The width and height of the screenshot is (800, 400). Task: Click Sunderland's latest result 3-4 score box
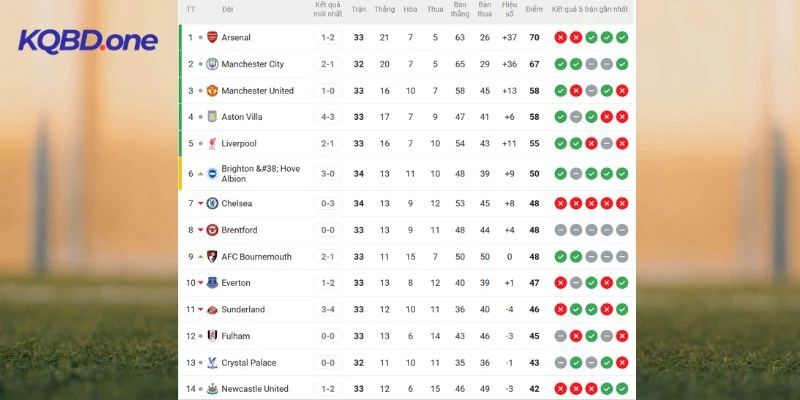coord(328,310)
